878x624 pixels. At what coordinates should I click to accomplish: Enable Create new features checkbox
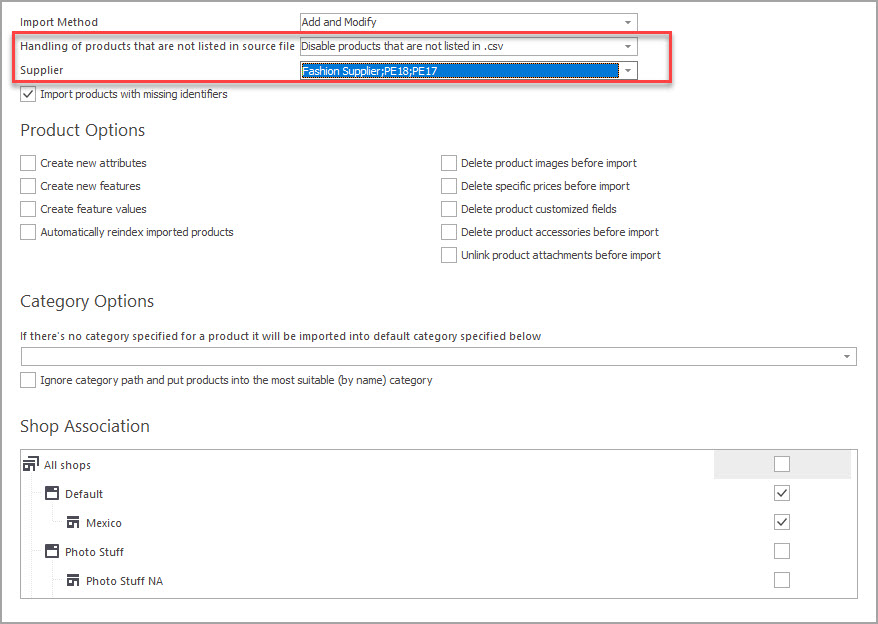coord(28,186)
